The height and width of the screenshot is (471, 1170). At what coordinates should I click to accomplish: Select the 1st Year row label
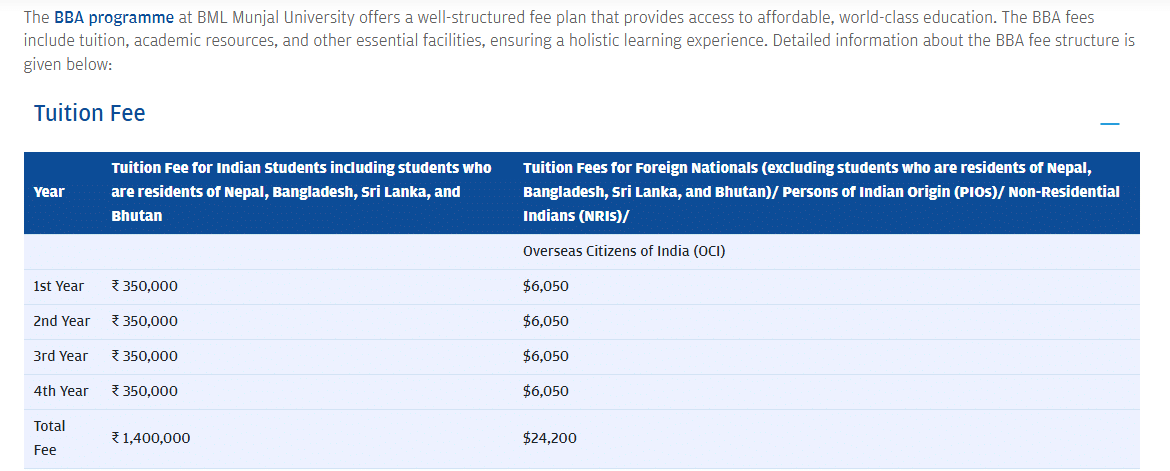click(59, 286)
